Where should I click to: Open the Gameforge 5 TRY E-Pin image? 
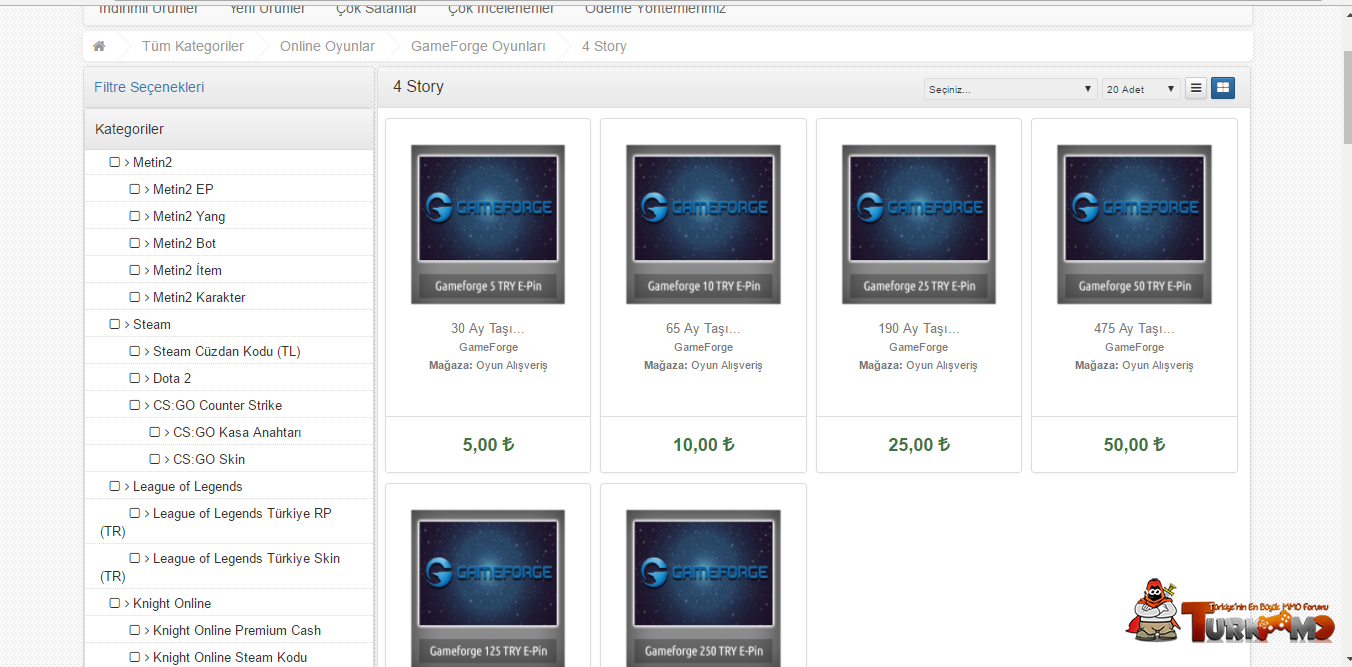click(488, 224)
